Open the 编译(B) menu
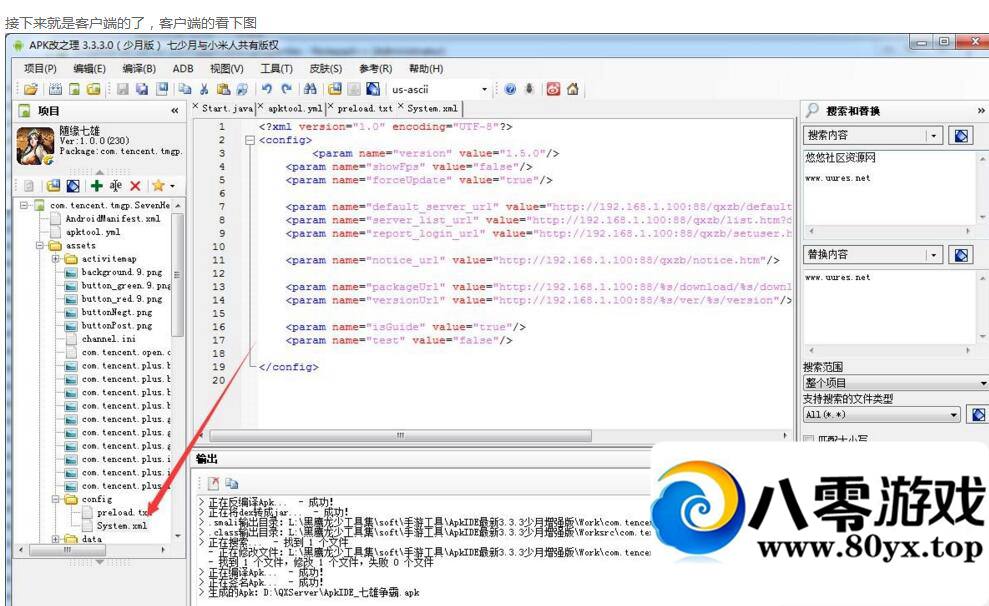Screen dimensions: 989x606 [139, 68]
